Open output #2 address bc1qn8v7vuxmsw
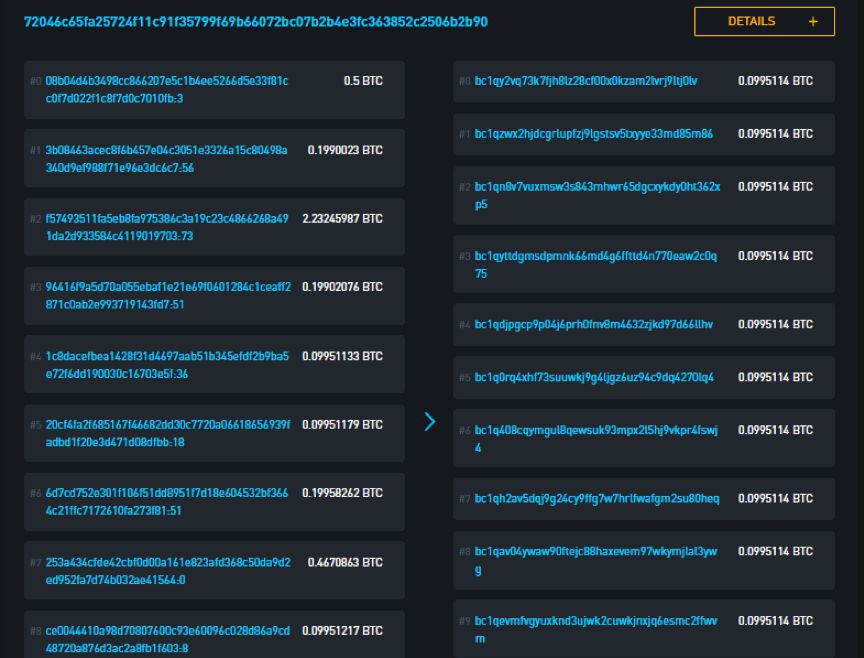This screenshot has width=864, height=658. click(597, 195)
